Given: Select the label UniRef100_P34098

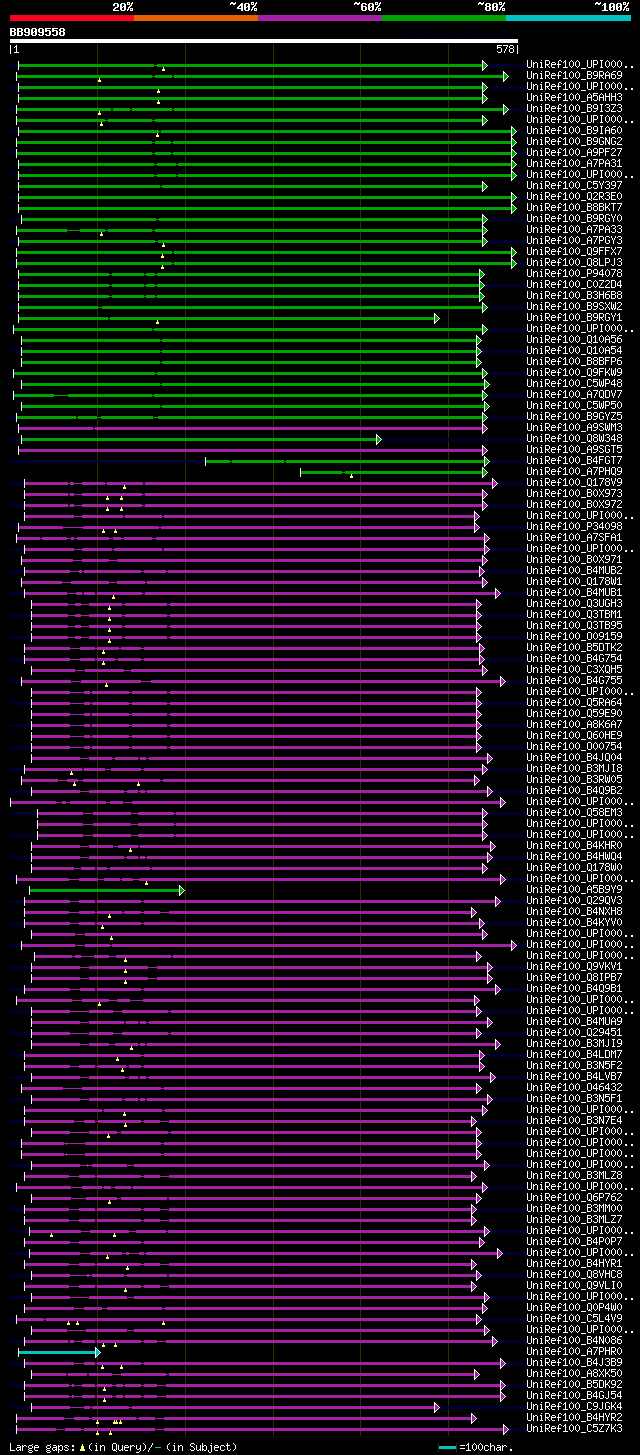Looking at the screenshot, I should click(x=574, y=526).
